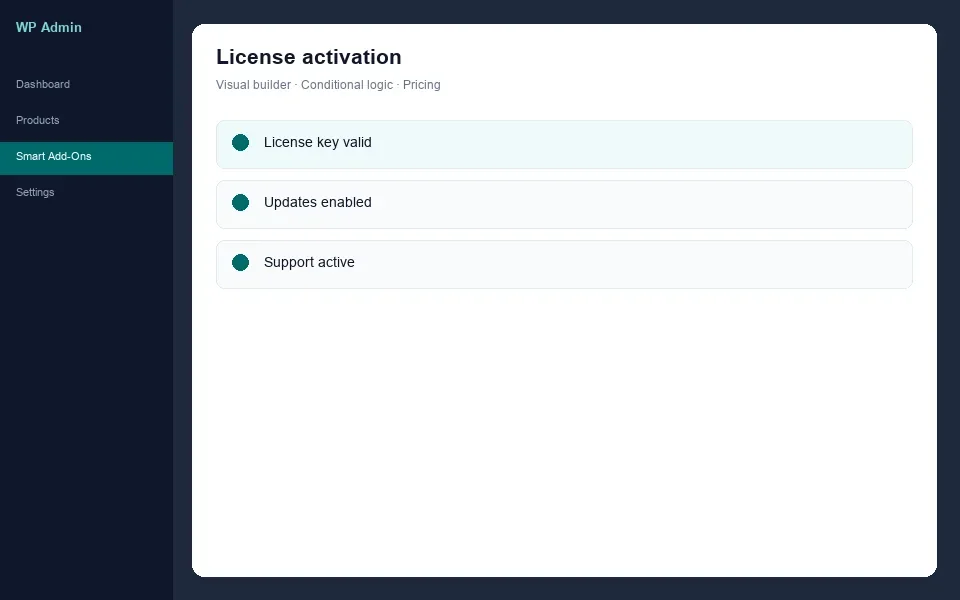This screenshot has height=600, width=960.
Task: Click the License activation heading
Action: 309,57
